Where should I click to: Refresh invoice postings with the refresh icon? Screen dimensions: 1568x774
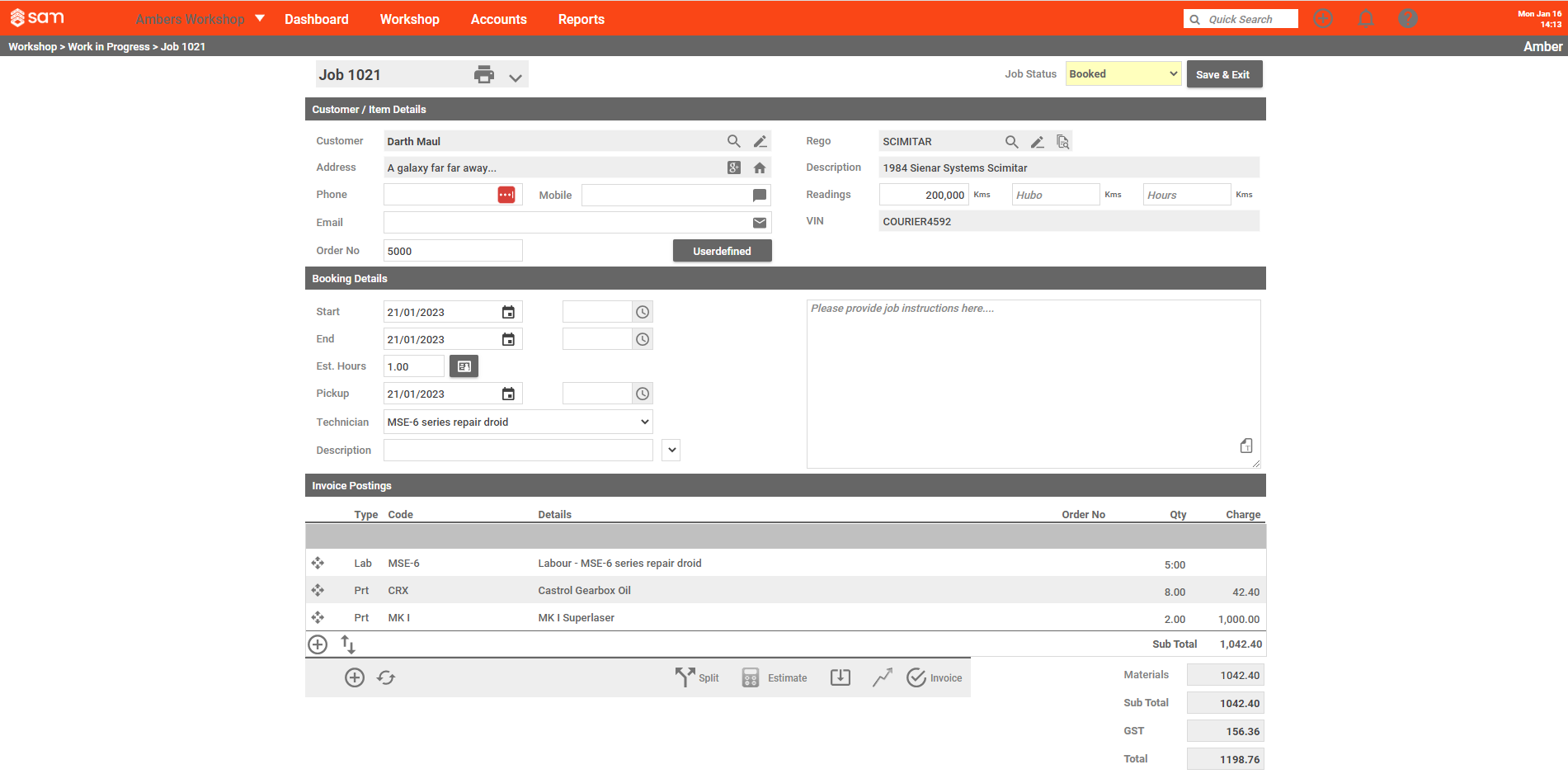(386, 677)
